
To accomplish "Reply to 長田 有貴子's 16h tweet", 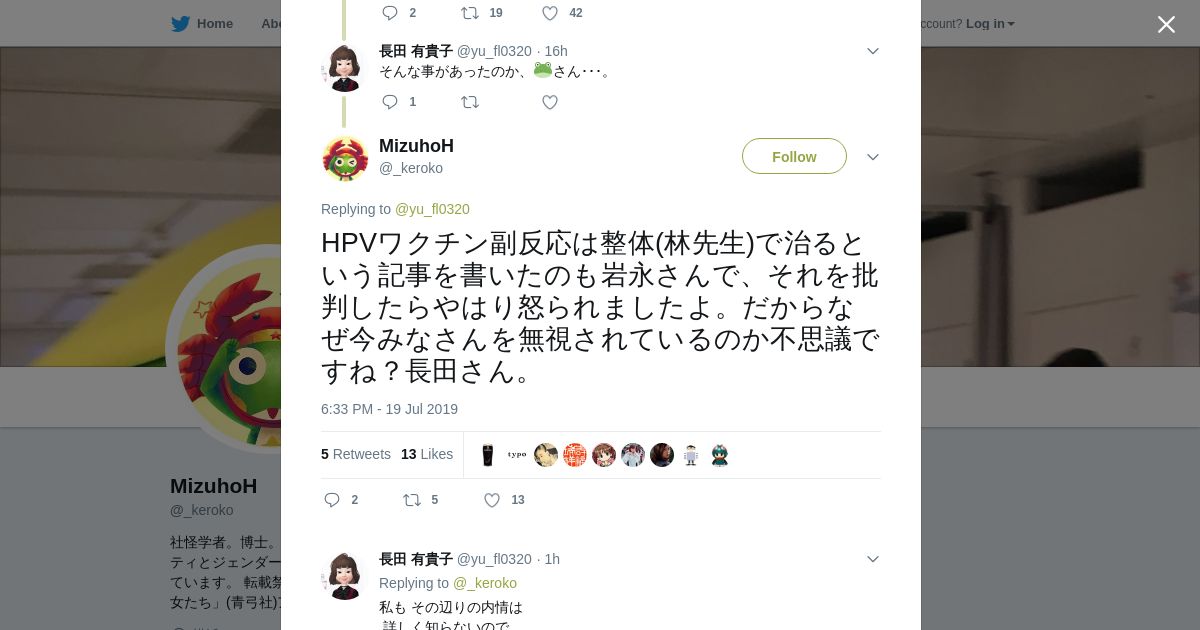I will click(390, 102).
